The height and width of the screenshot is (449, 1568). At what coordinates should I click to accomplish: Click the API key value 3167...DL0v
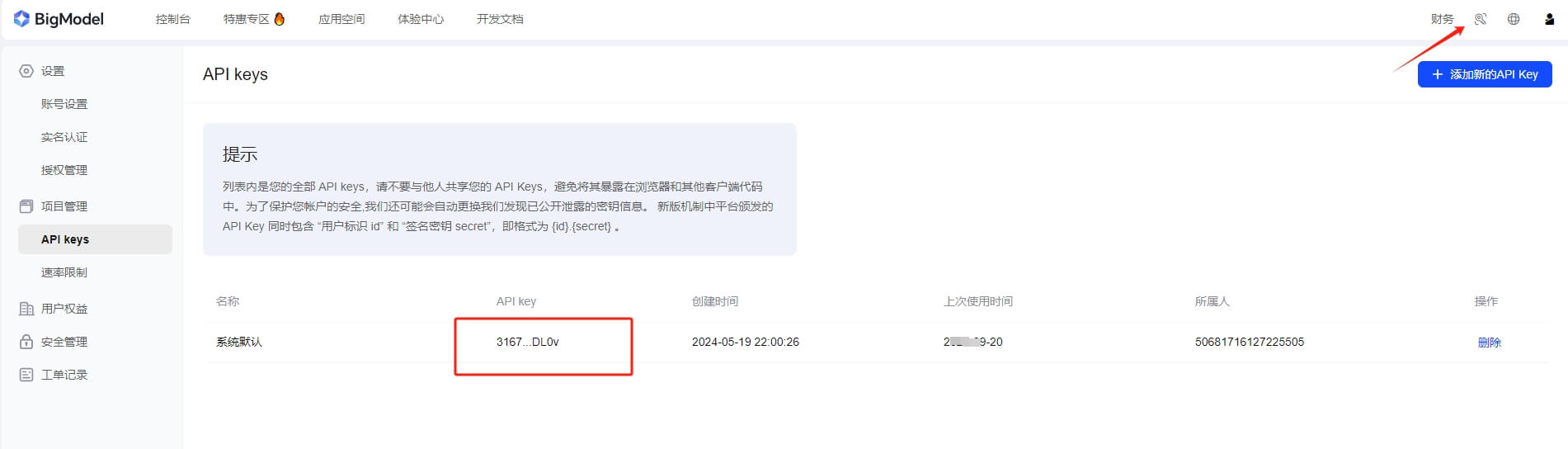(527, 342)
